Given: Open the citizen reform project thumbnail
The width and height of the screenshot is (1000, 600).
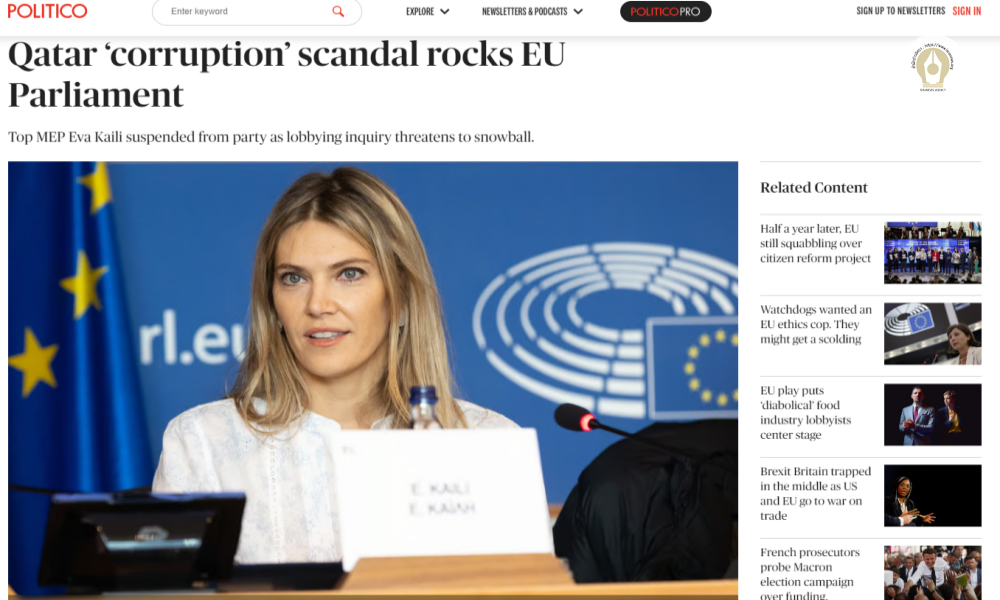Looking at the screenshot, I should 932,252.
